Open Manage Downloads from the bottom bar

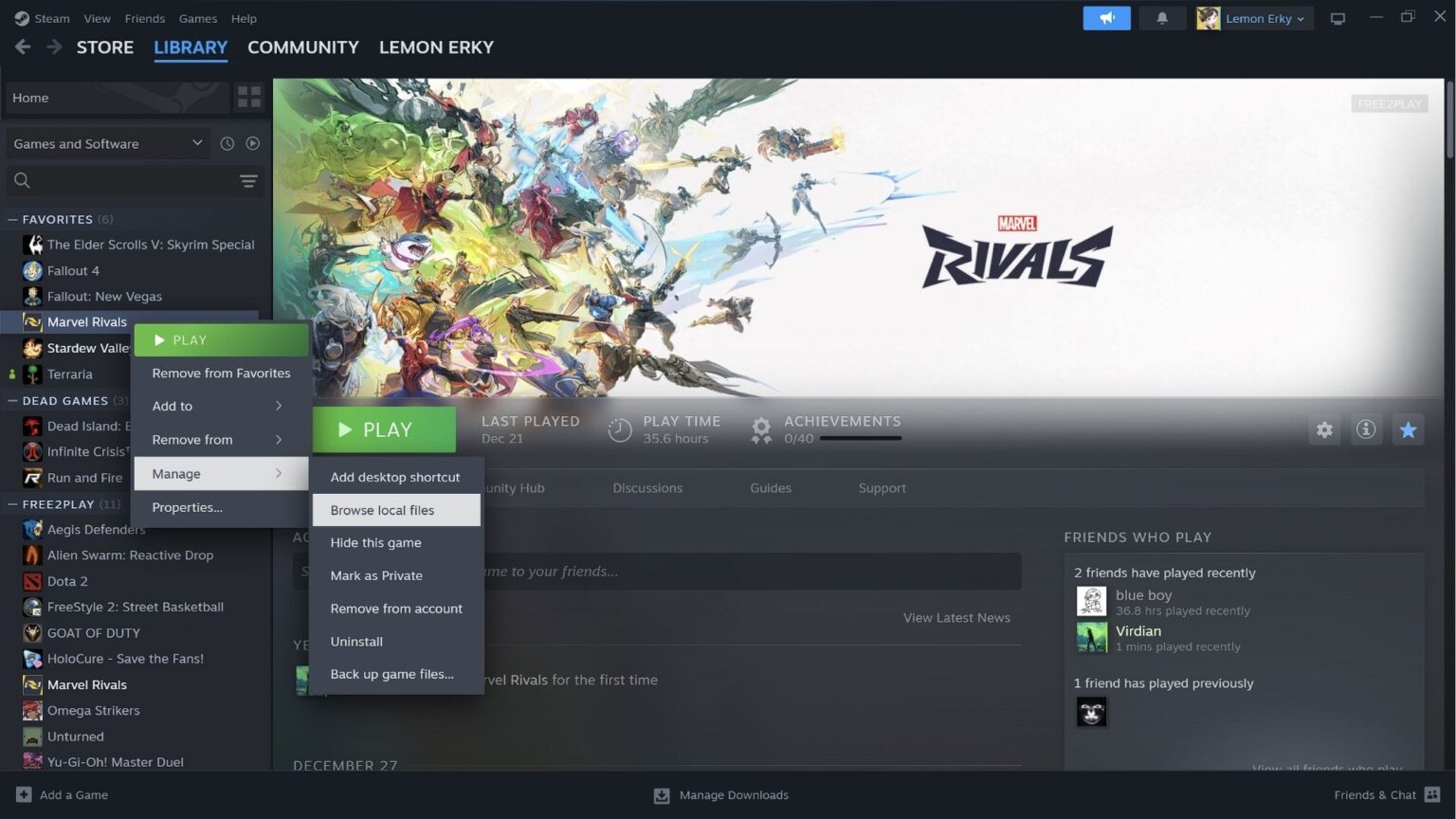(720, 794)
